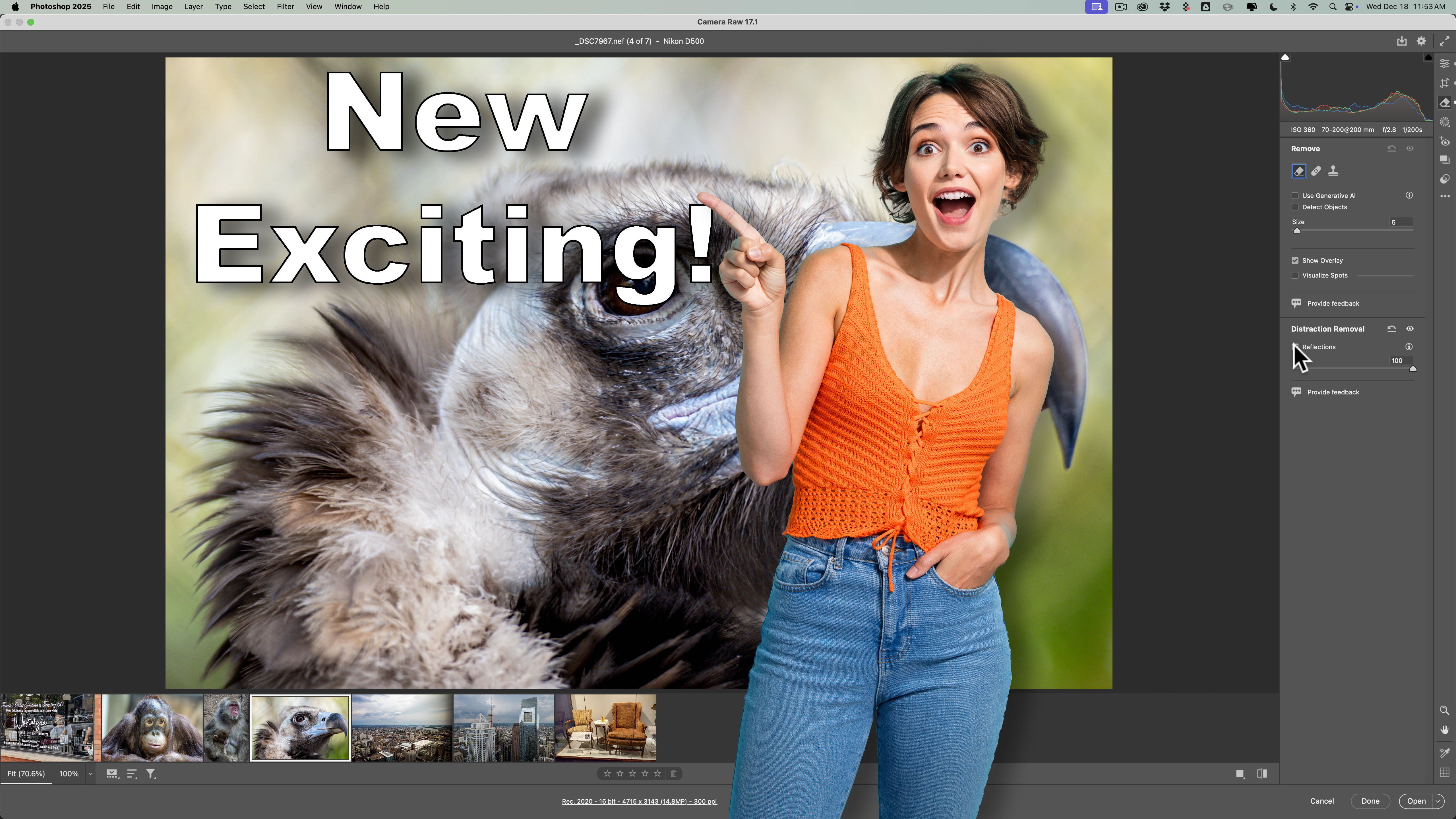This screenshot has width=1456, height=819.
Task: Select the Crop tool in the right sidebar
Action: (1445, 82)
